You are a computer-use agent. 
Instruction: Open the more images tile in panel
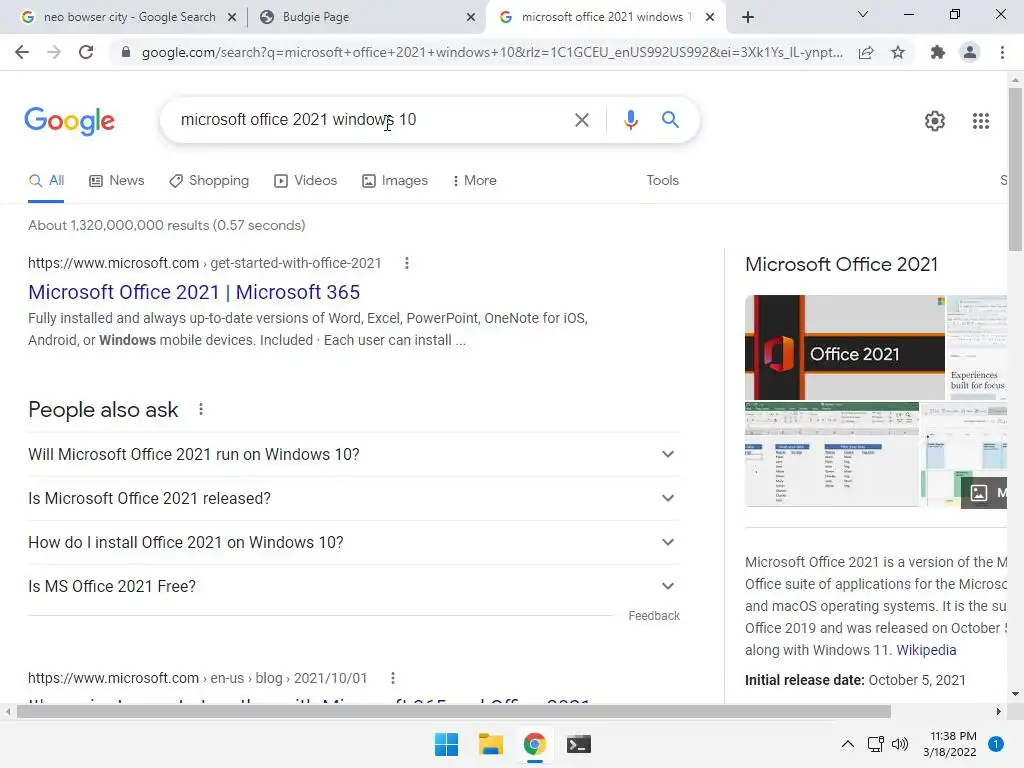point(984,493)
